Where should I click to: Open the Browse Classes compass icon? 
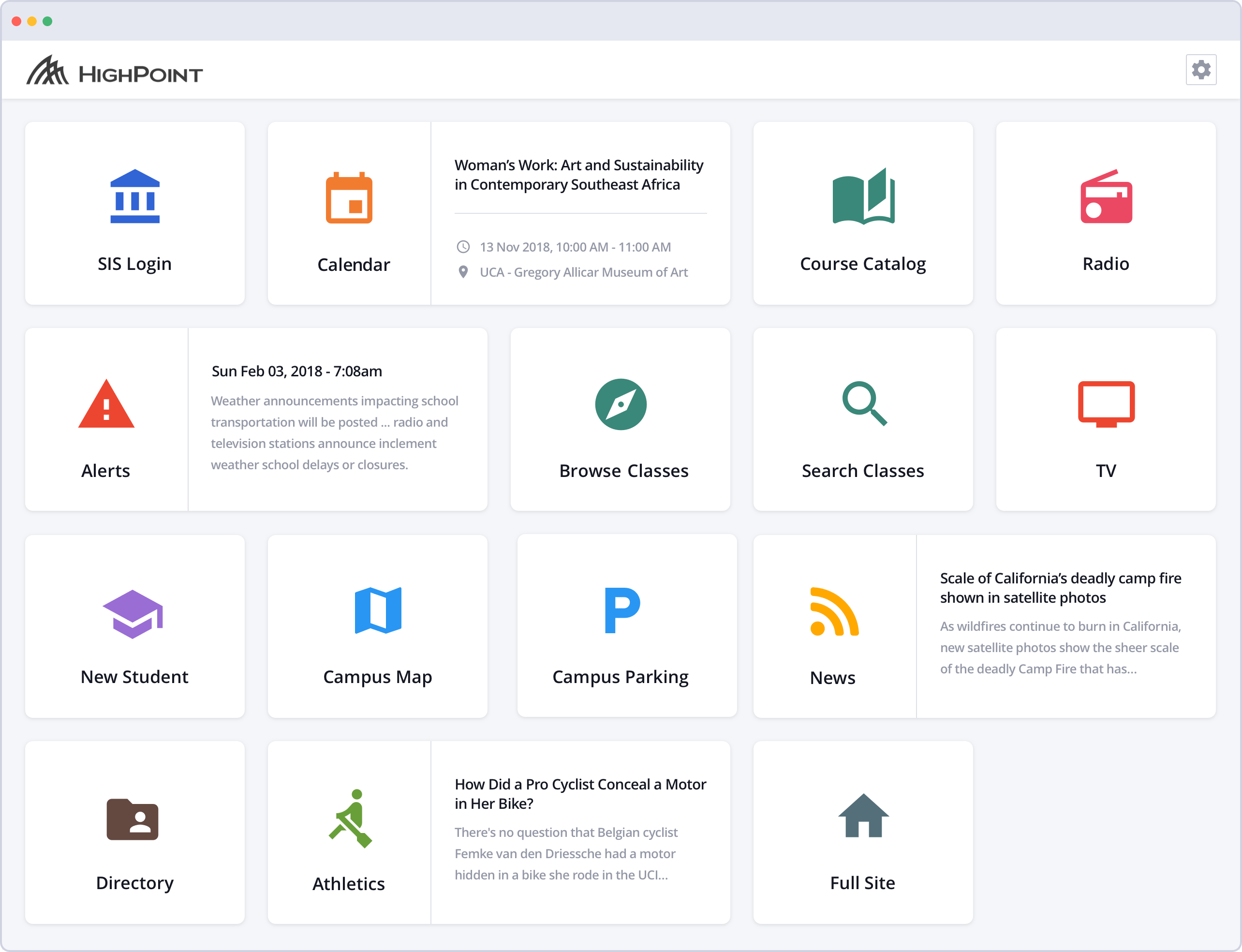[621, 404]
